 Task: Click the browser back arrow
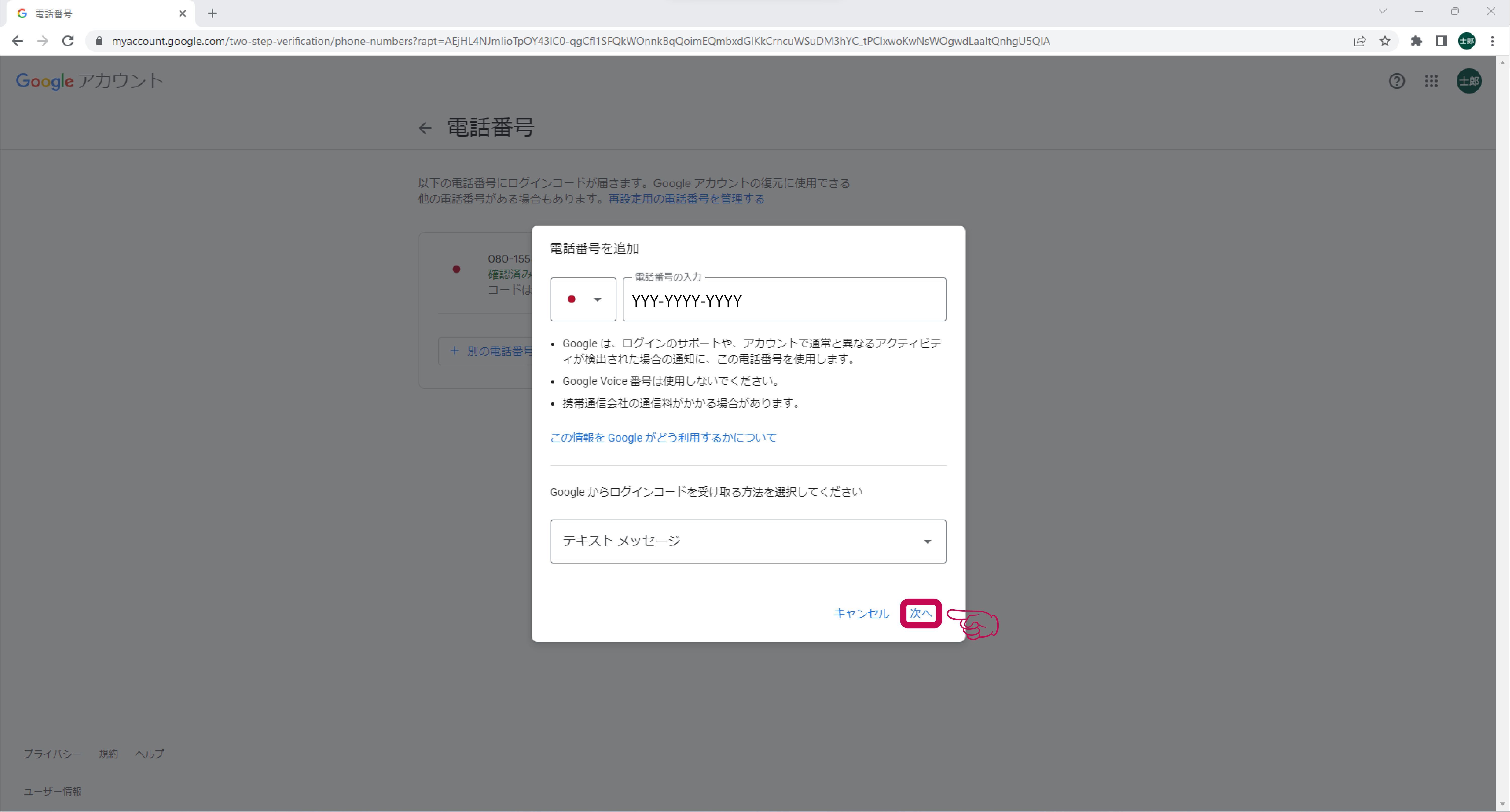pyautogui.click(x=18, y=41)
